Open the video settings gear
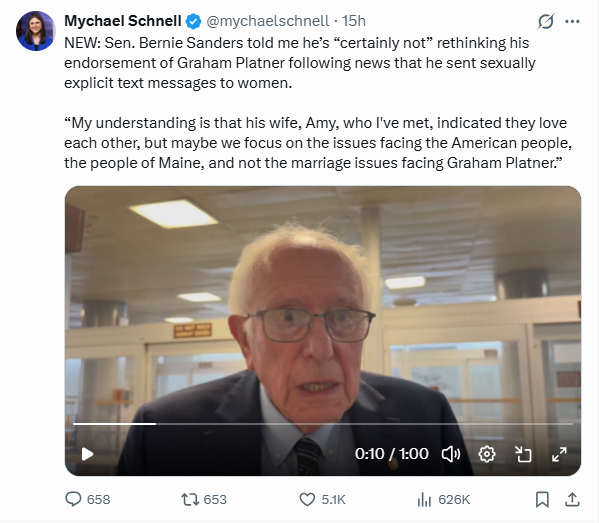The height and width of the screenshot is (523, 599). click(487, 454)
